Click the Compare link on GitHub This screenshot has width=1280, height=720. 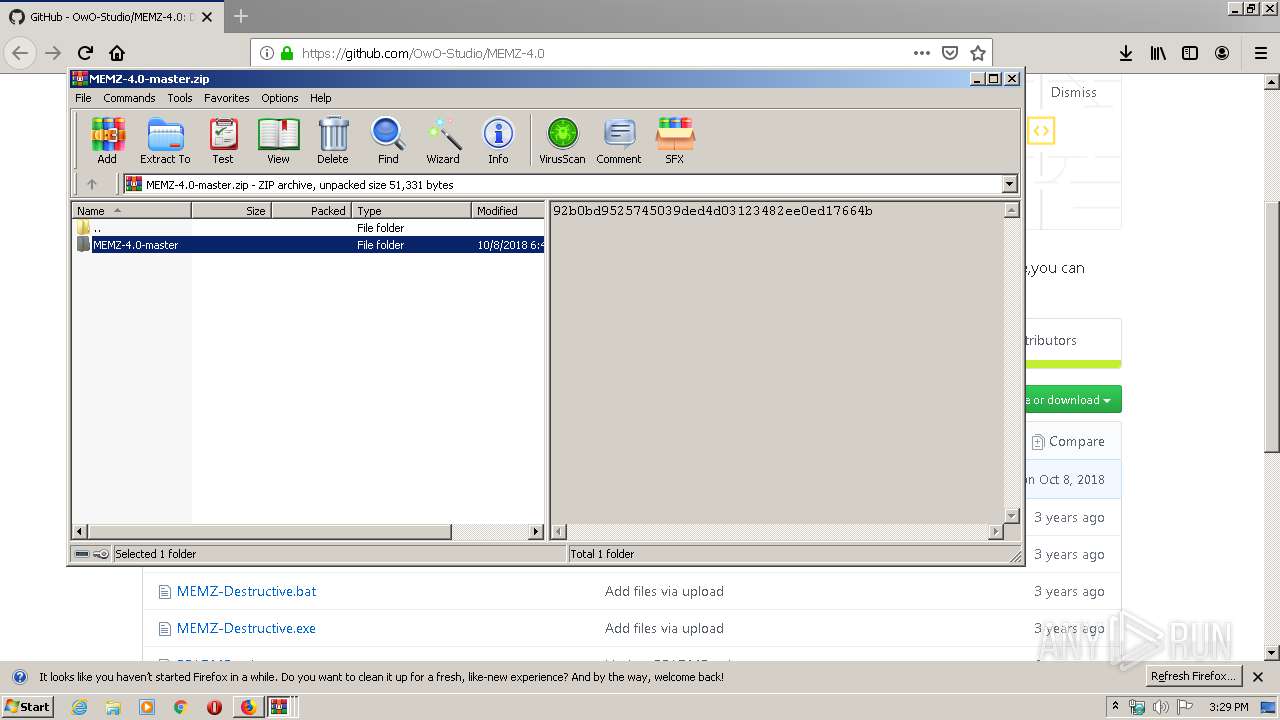click(x=1068, y=441)
